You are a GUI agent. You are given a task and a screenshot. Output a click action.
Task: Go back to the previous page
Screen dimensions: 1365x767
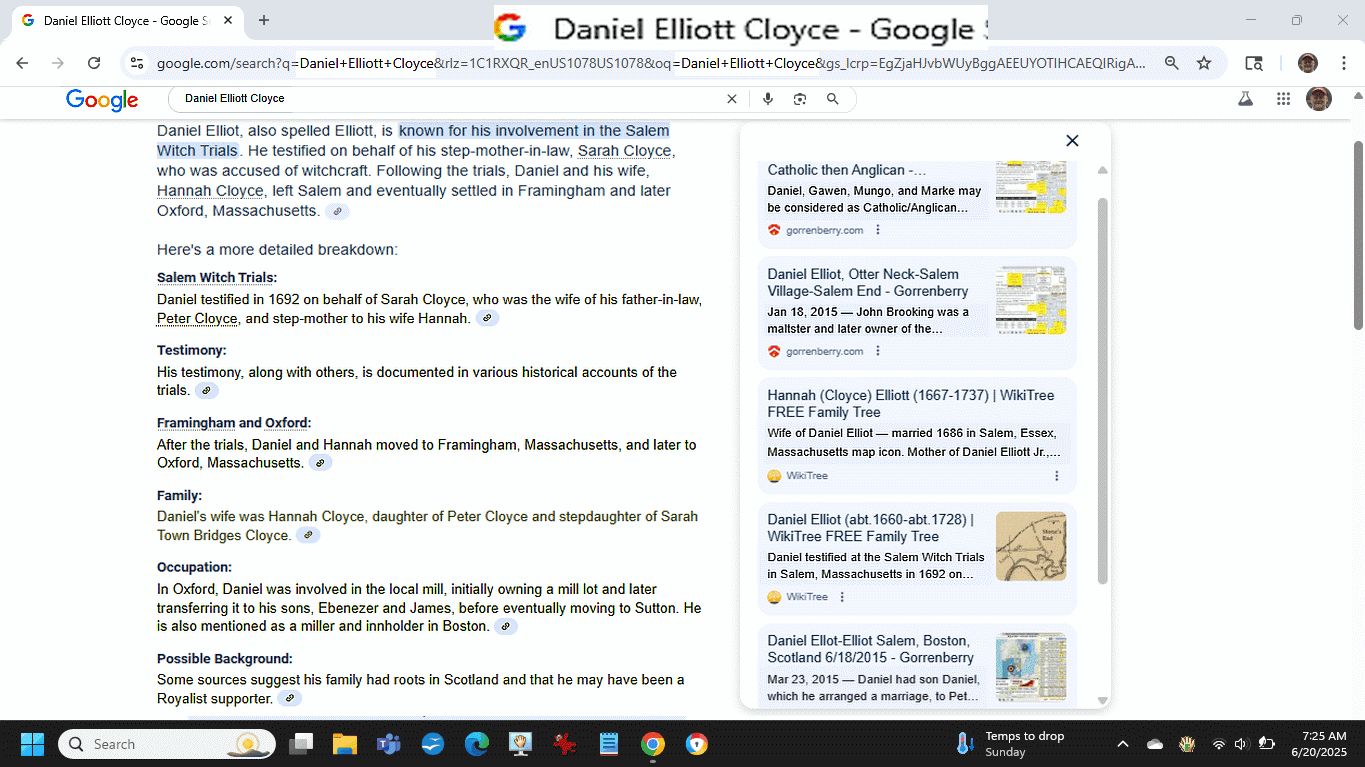point(22,63)
